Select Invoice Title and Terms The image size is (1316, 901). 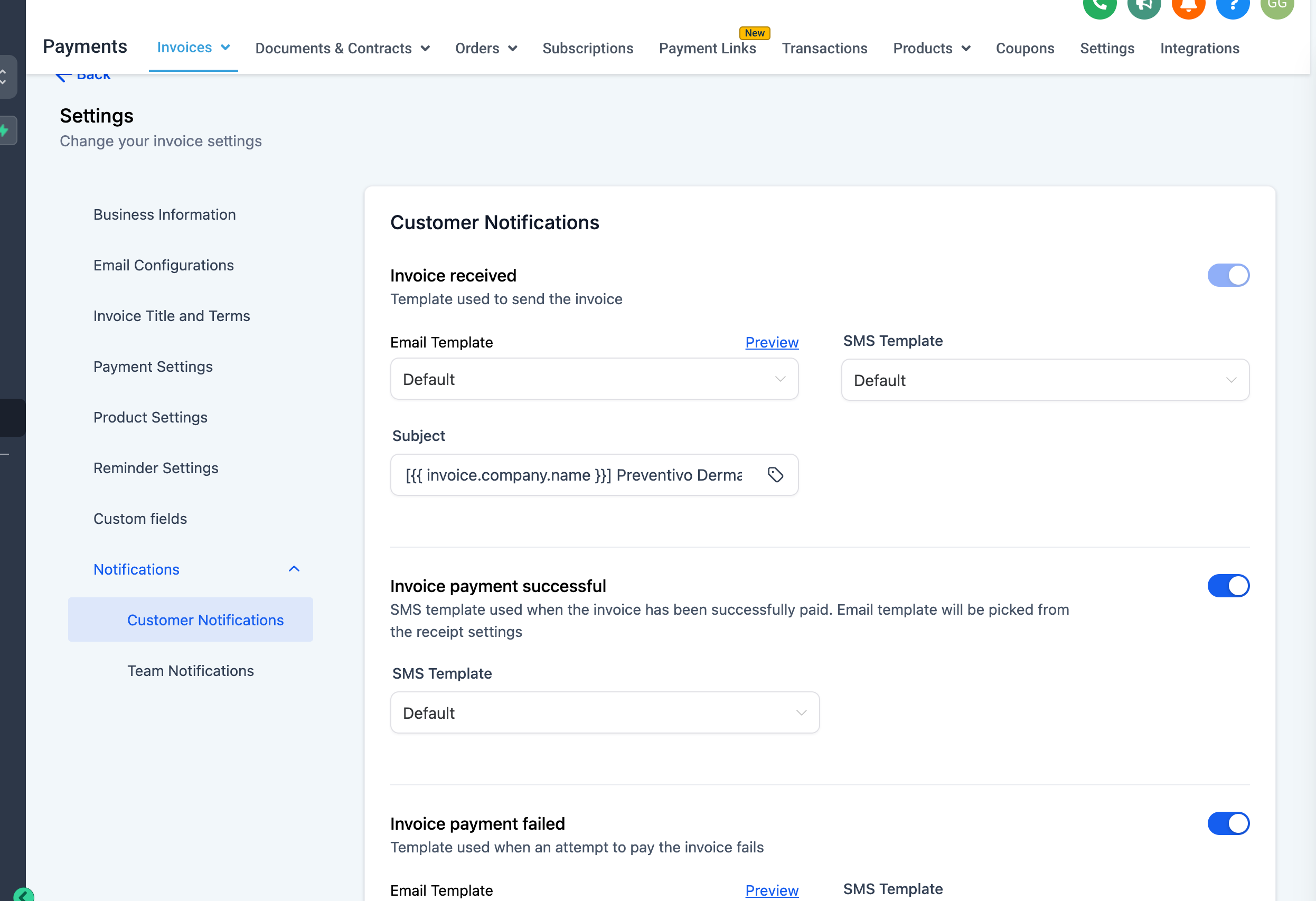pos(172,316)
